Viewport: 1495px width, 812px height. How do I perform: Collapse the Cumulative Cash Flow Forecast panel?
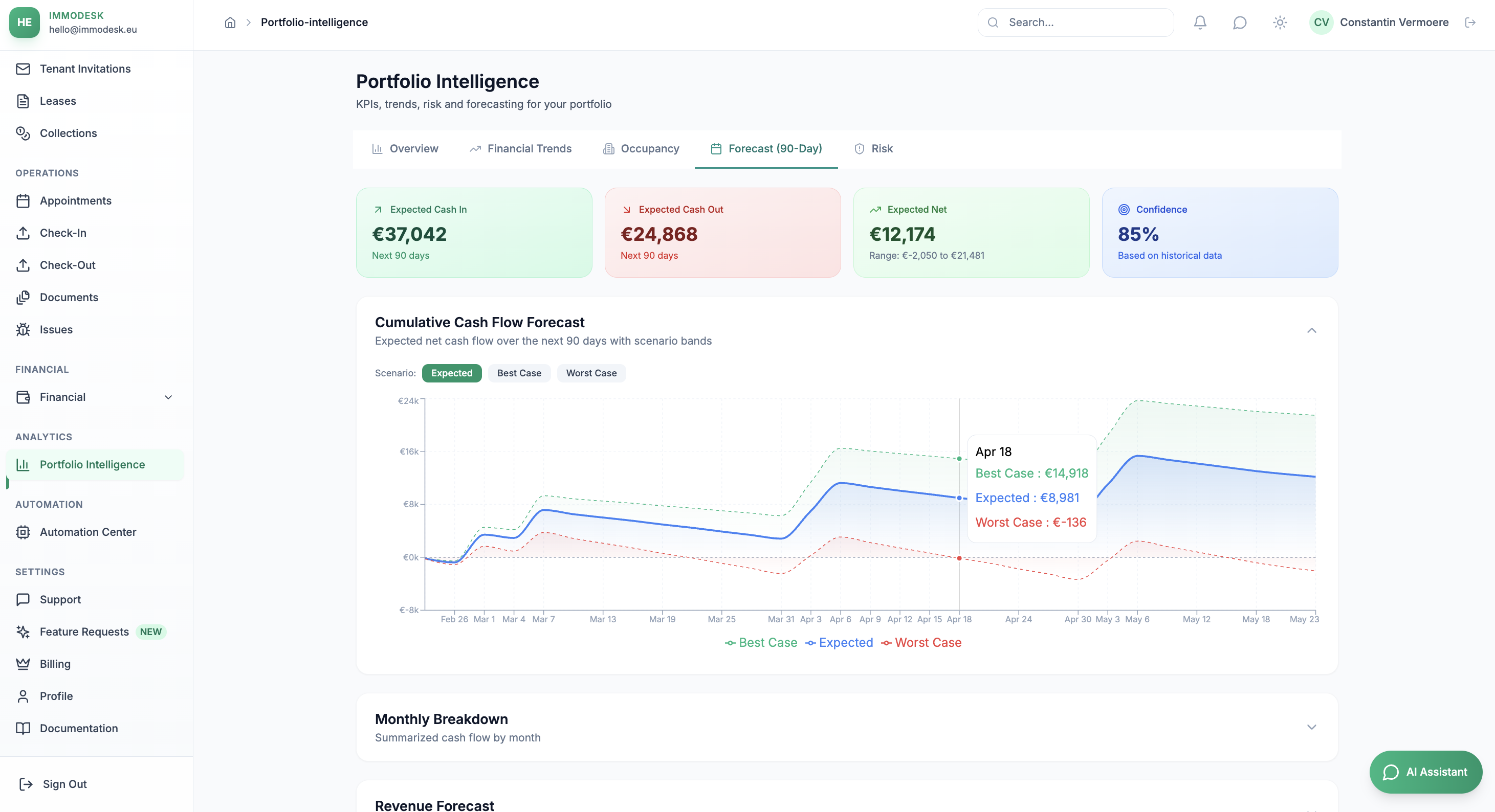pyautogui.click(x=1312, y=331)
